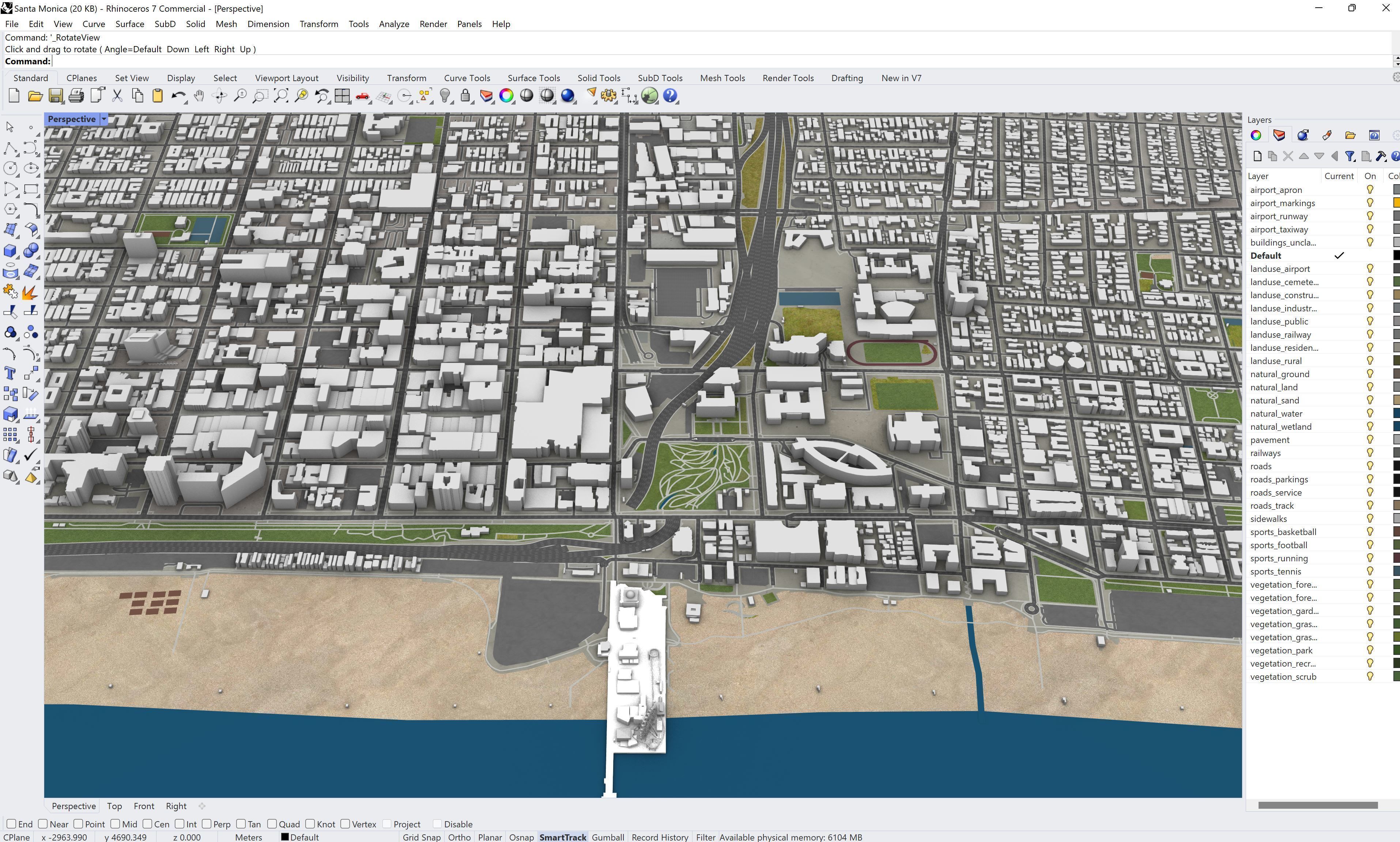Open Layers panel tools hammer icon
Viewport: 1400px width, 842px height.
point(1381,156)
